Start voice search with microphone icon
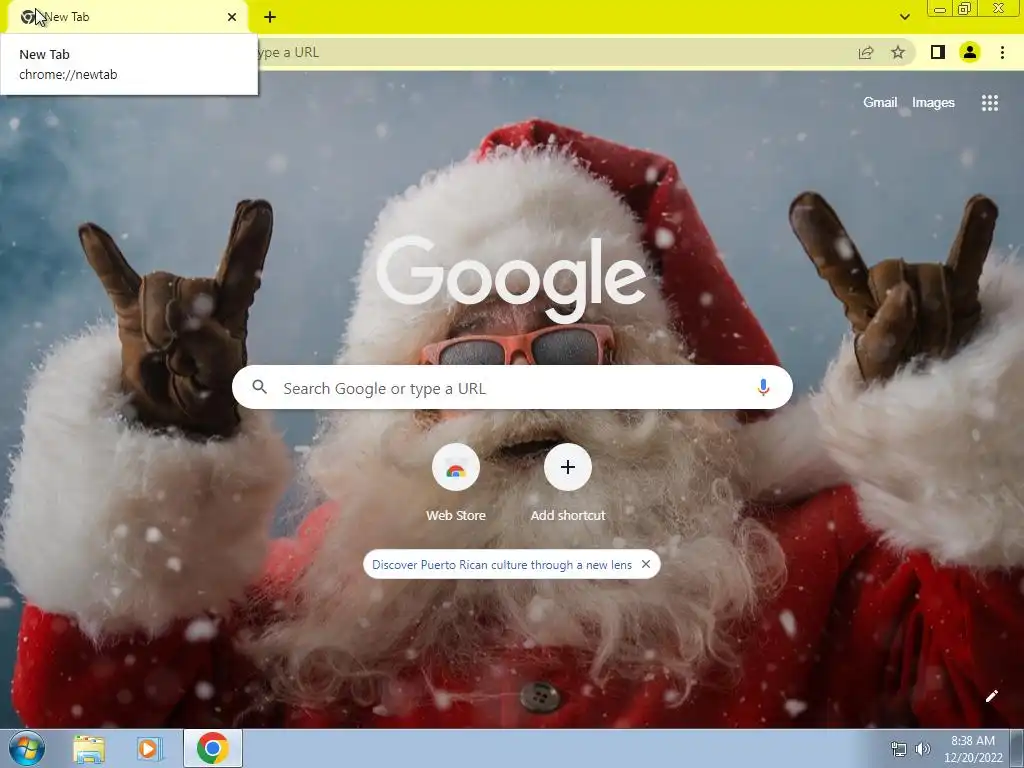Screen dimensions: 1024x768 click(x=763, y=387)
